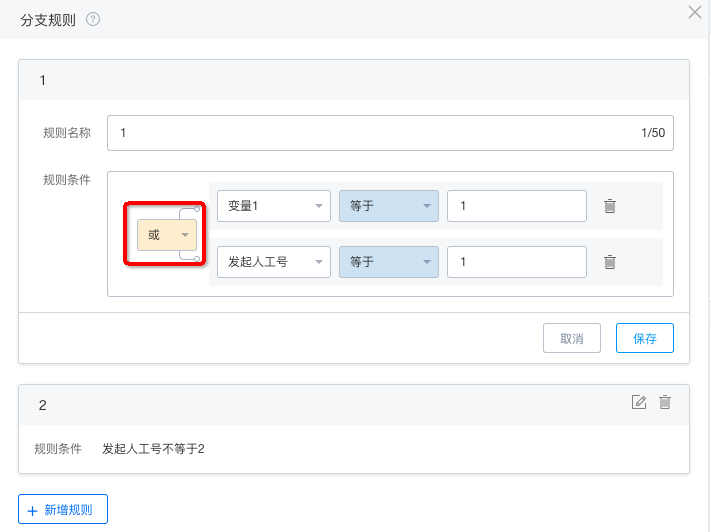Image resolution: width=711 pixels, height=532 pixels.
Task: Open the 发起人工号 field dropdown
Action: click(x=274, y=262)
